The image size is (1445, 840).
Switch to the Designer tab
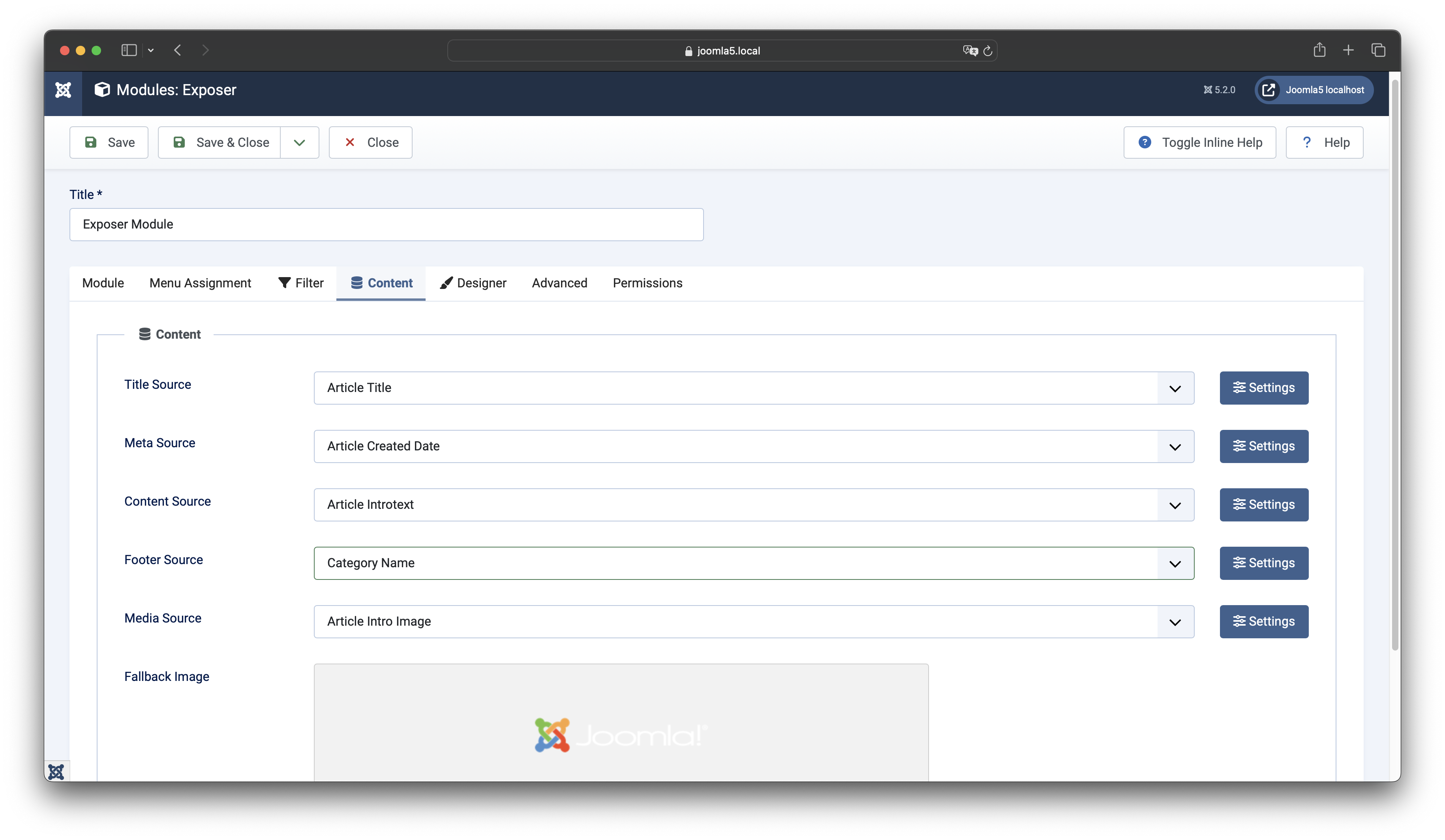pyautogui.click(x=473, y=283)
